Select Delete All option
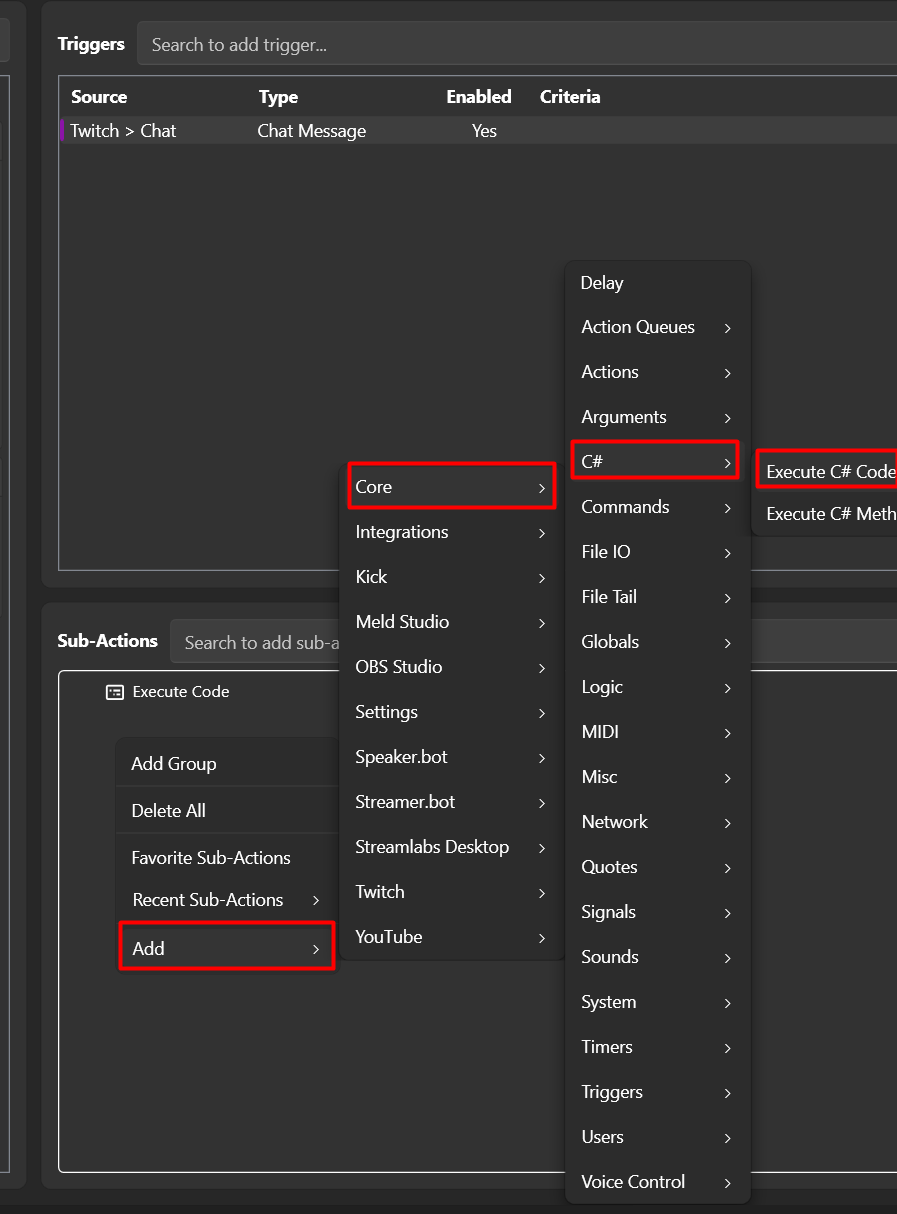The image size is (897, 1214). (x=227, y=811)
